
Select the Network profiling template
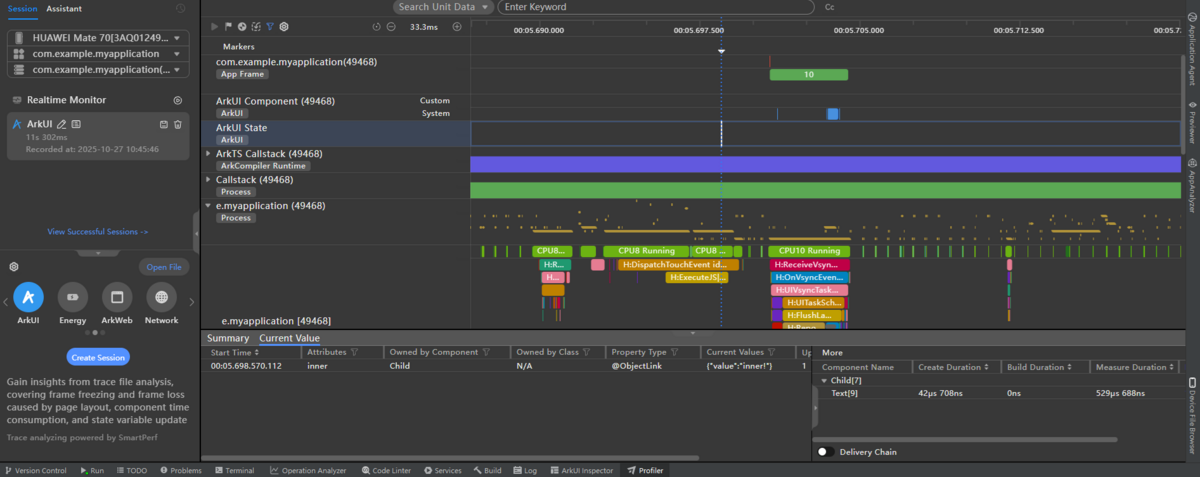coord(161,297)
